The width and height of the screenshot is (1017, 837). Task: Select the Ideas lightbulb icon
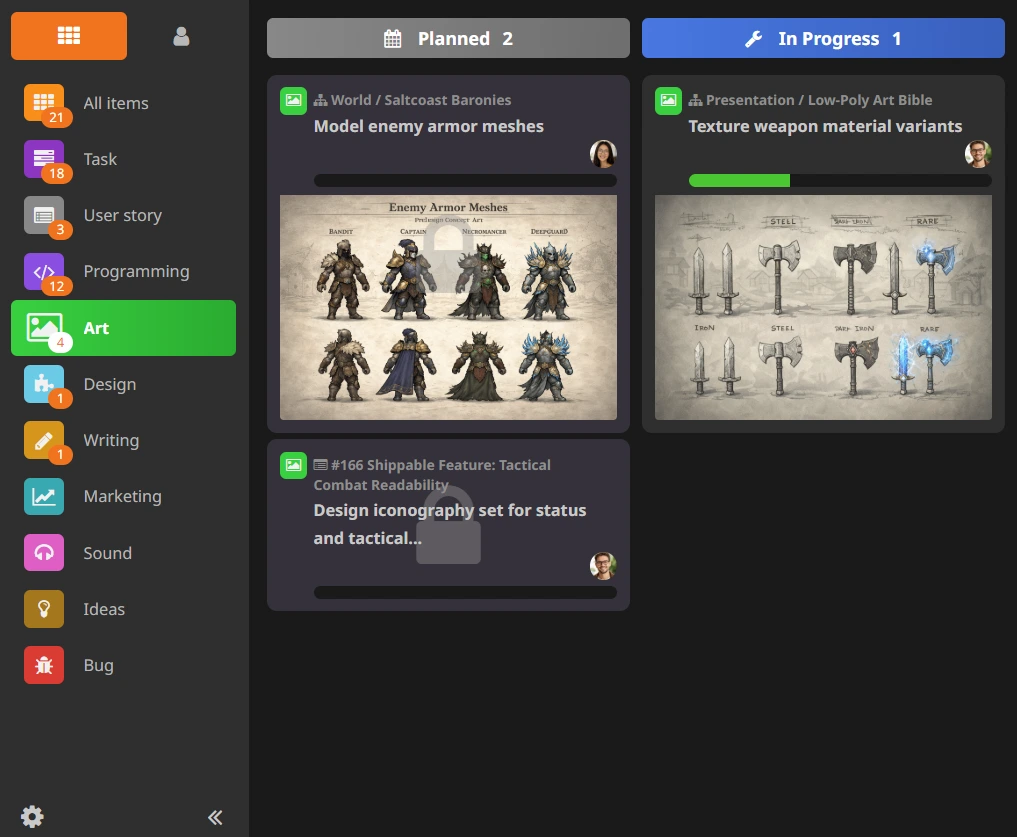point(44,609)
